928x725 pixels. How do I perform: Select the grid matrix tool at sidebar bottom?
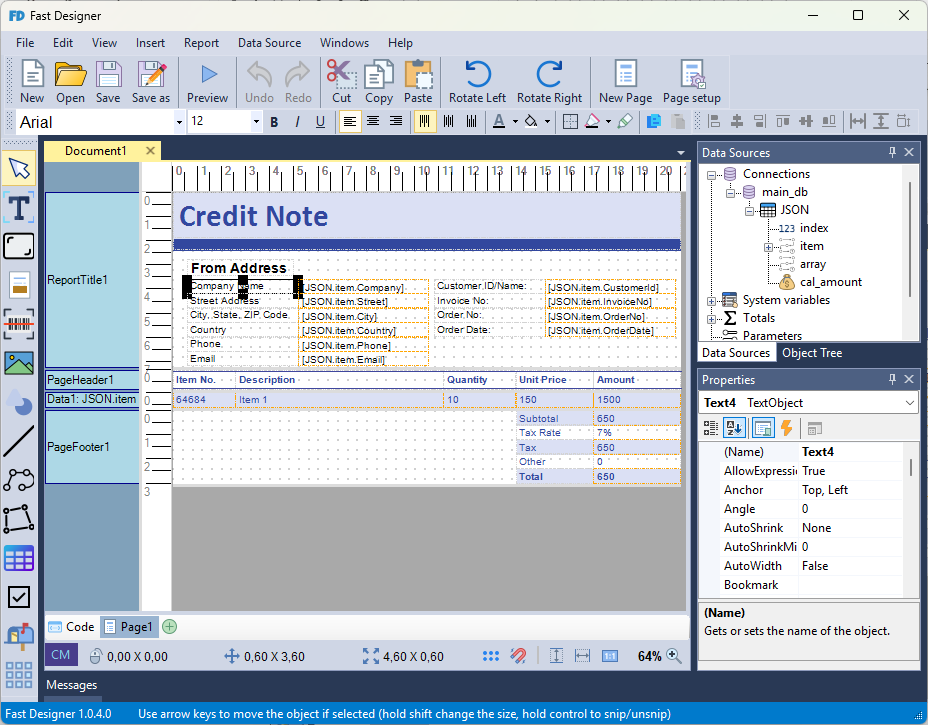[19, 675]
